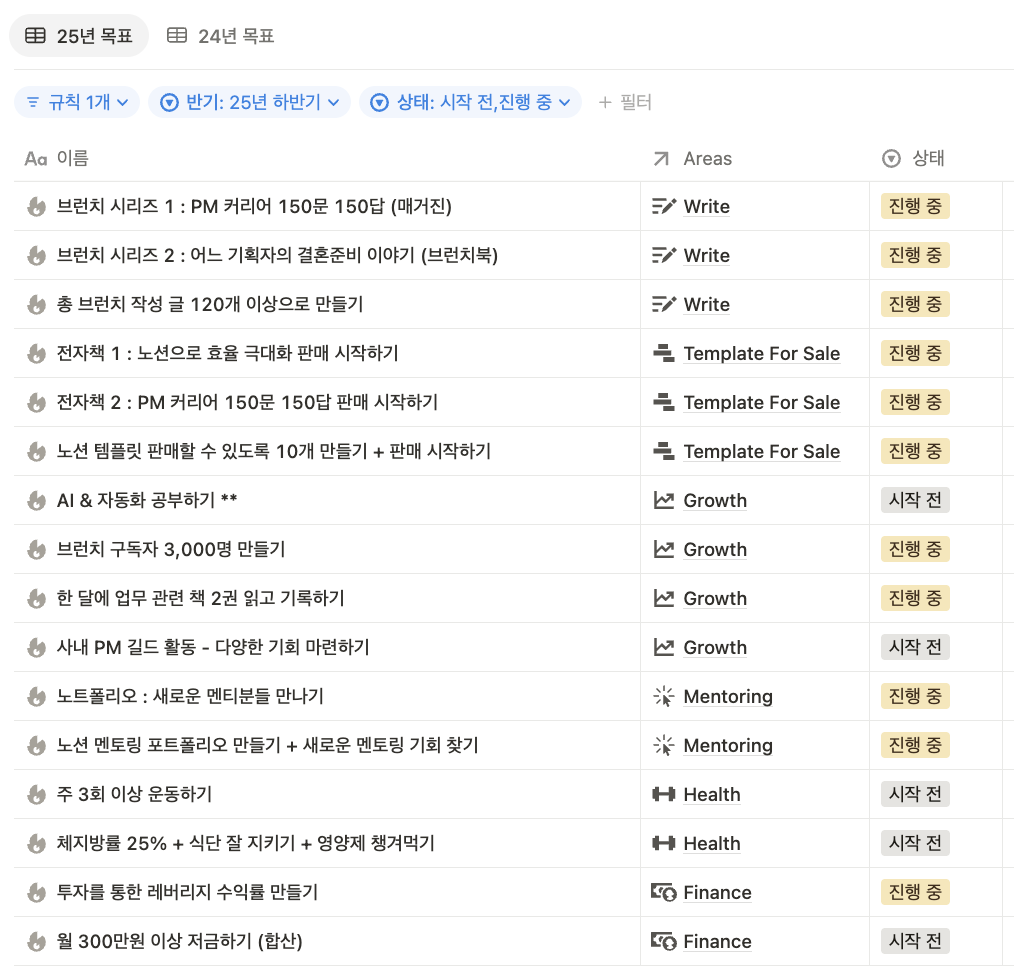Open the 규칙 1개 dropdown

(76, 102)
